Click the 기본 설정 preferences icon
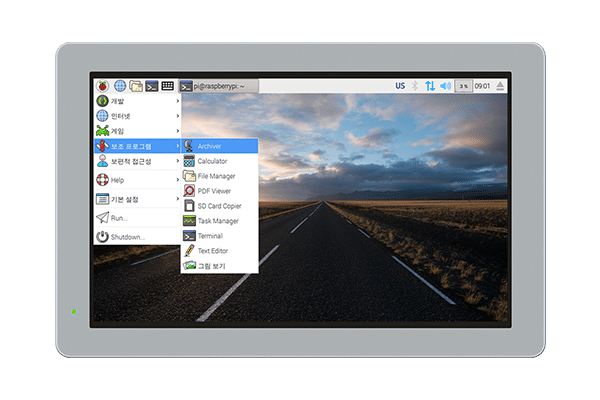 tap(102, 199)
